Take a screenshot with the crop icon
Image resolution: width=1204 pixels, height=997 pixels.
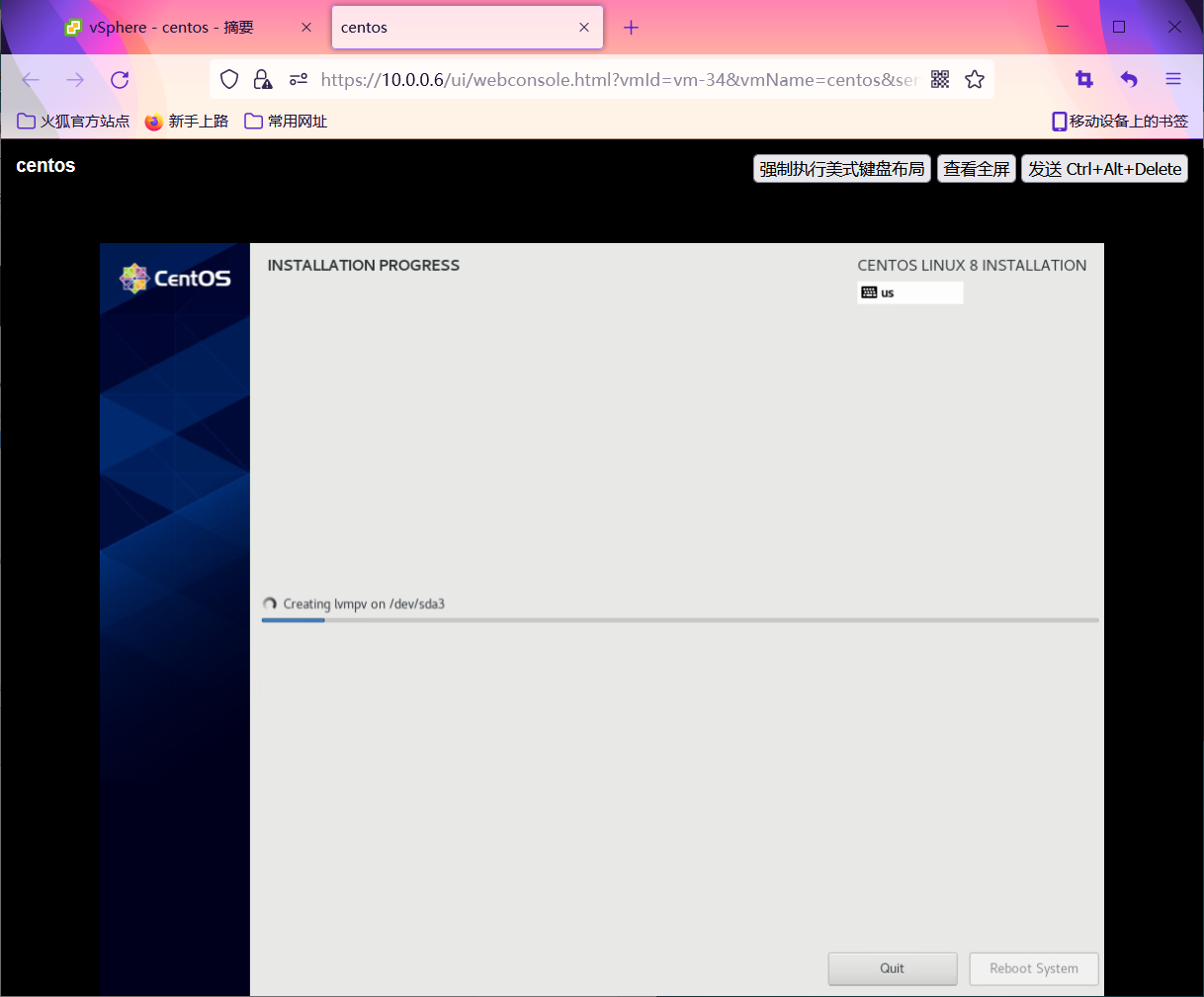click(1084, 80)
